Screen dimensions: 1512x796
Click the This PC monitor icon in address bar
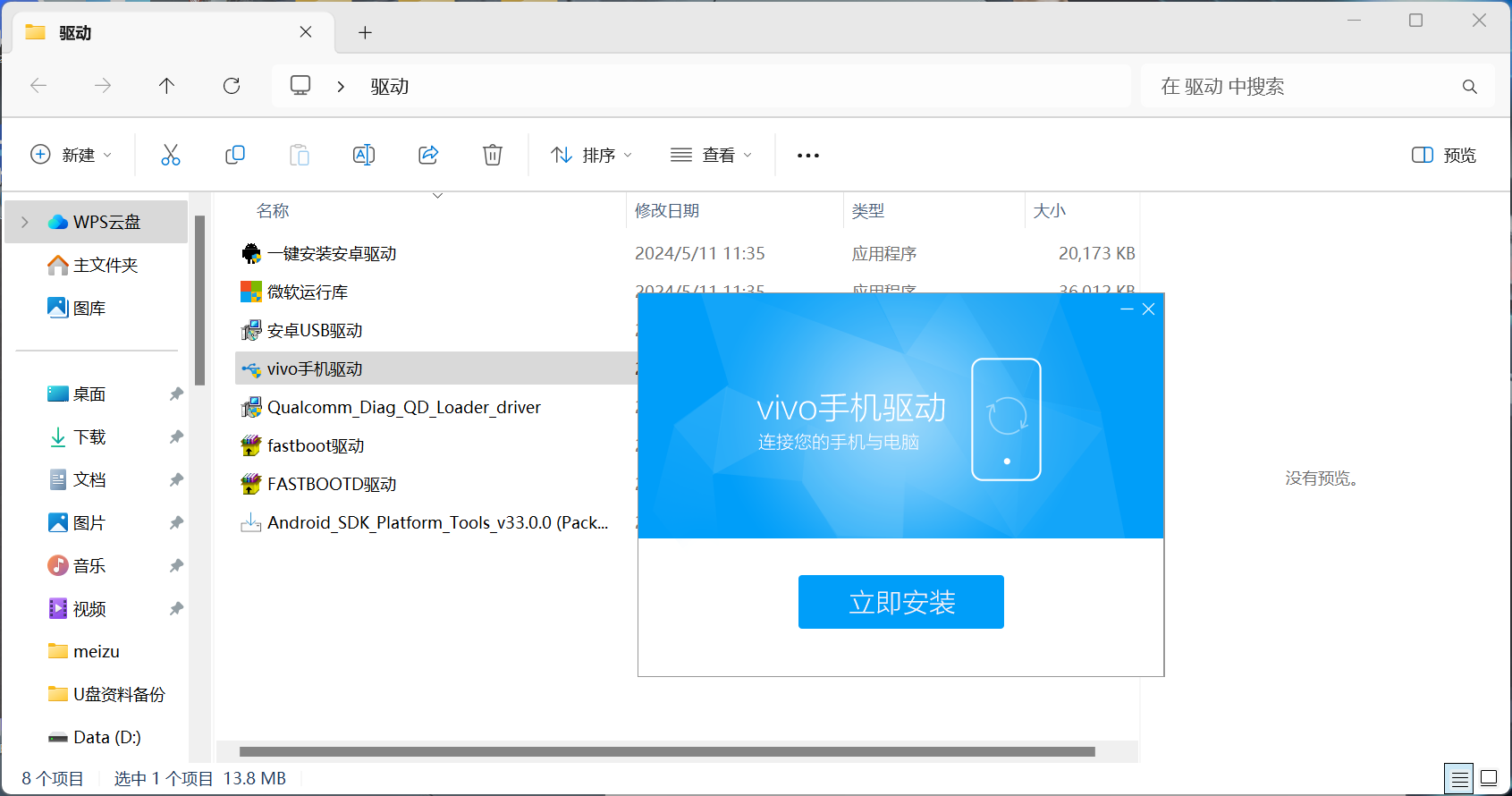(x=300, y=86)
